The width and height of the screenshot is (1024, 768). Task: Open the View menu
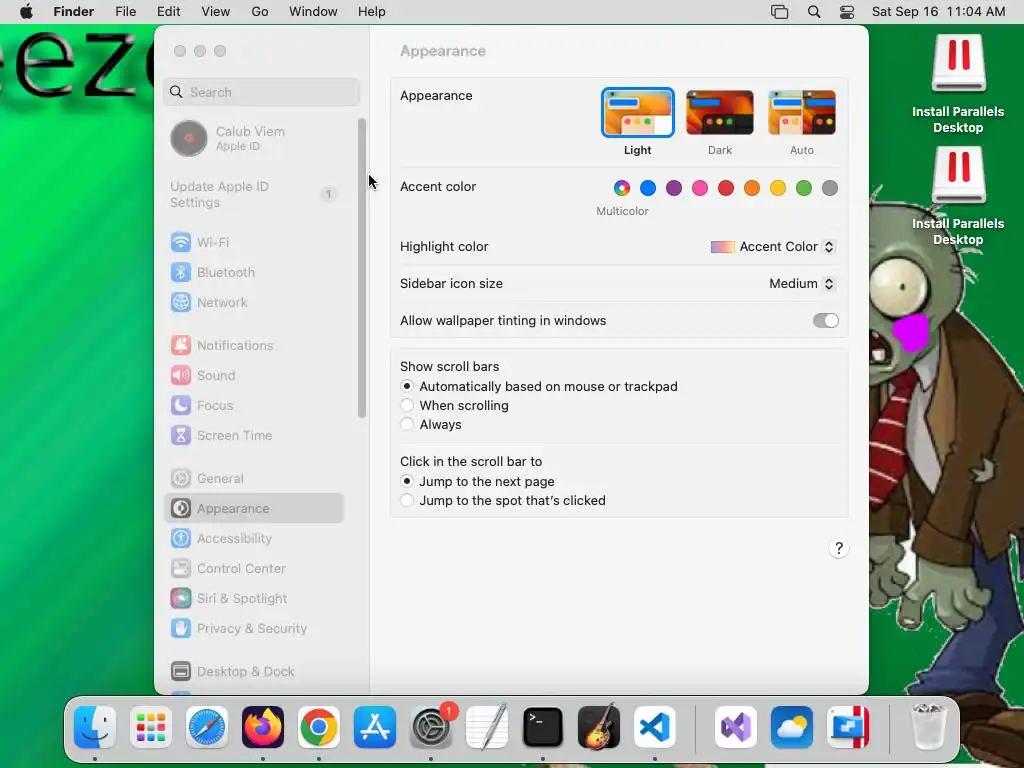[216, 12]
